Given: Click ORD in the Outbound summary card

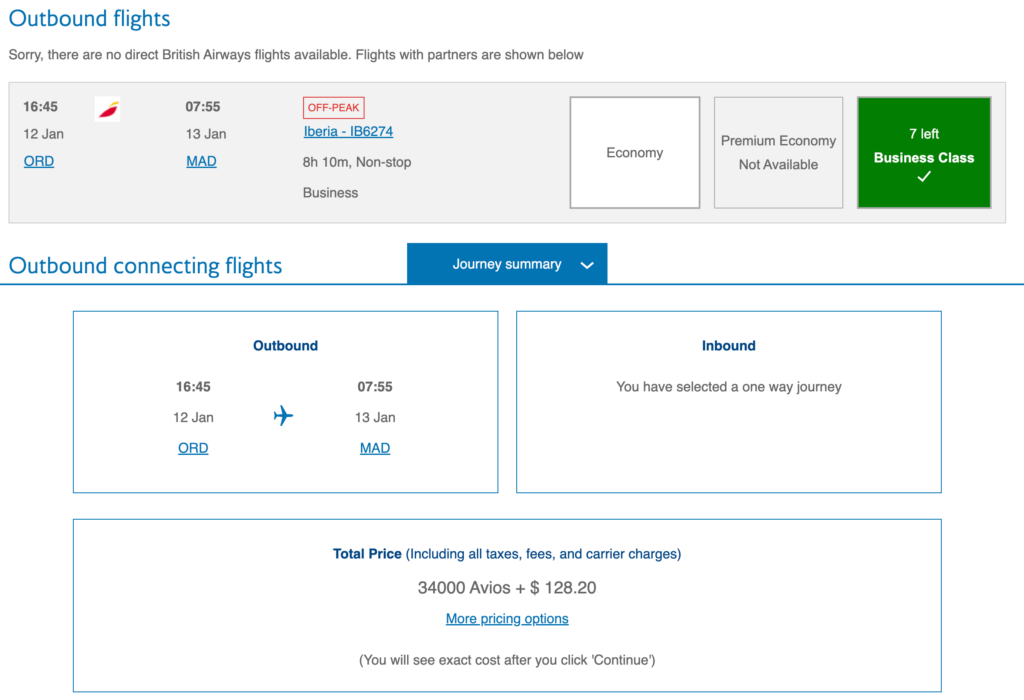Looking at the screenshot, I should [193, 448].
